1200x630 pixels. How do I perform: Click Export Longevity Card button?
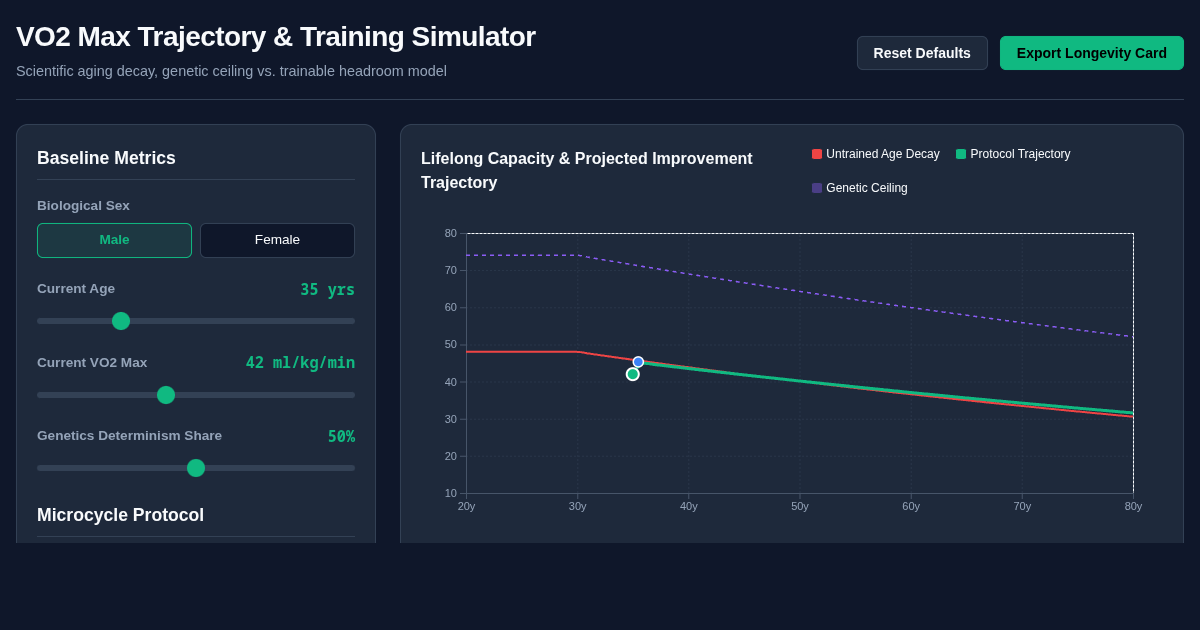(1092, 53)
